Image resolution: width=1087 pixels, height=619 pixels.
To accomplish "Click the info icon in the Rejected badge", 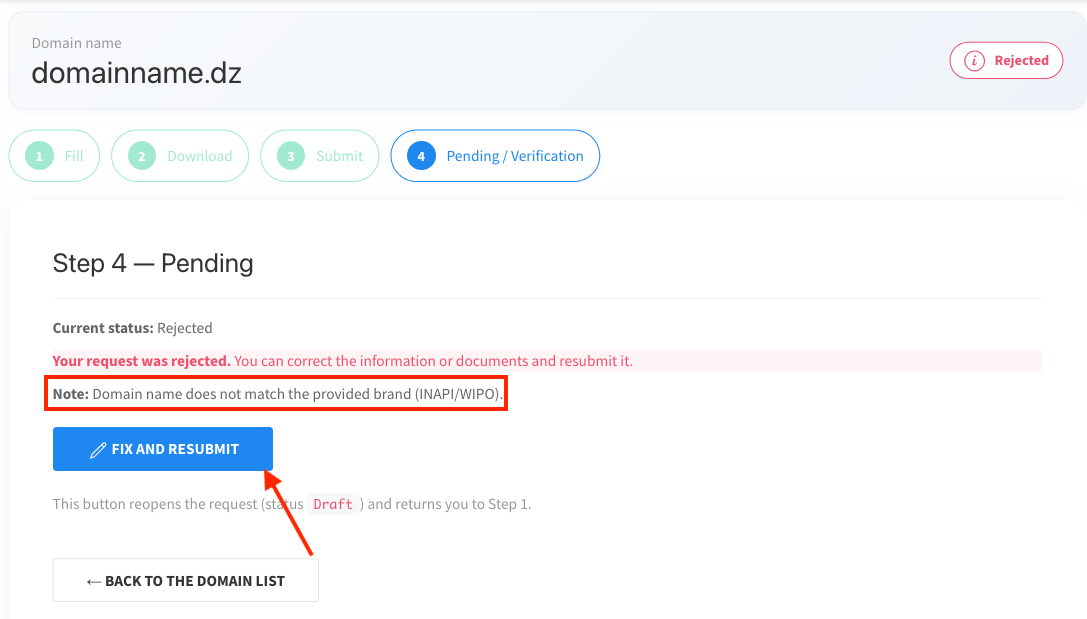I will click(x=973, y=61).
